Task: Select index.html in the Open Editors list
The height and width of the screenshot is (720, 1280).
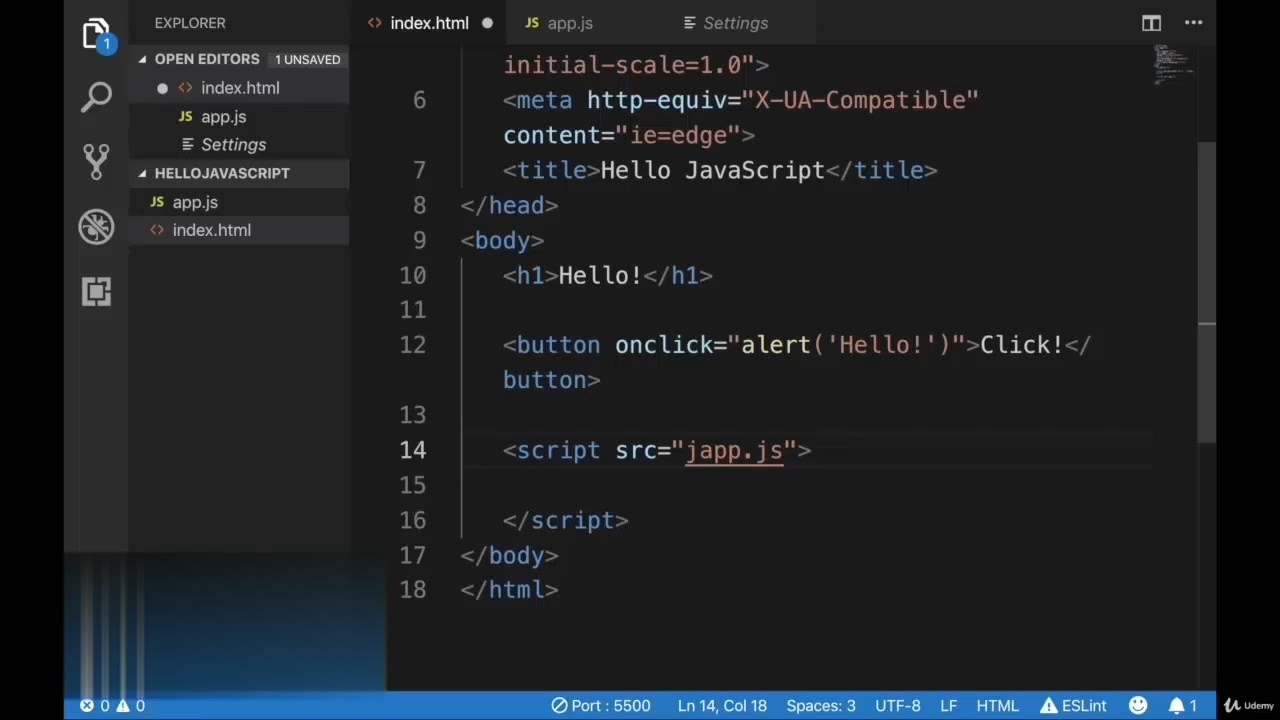Action: pyautogui.click(x=240, y=88)
